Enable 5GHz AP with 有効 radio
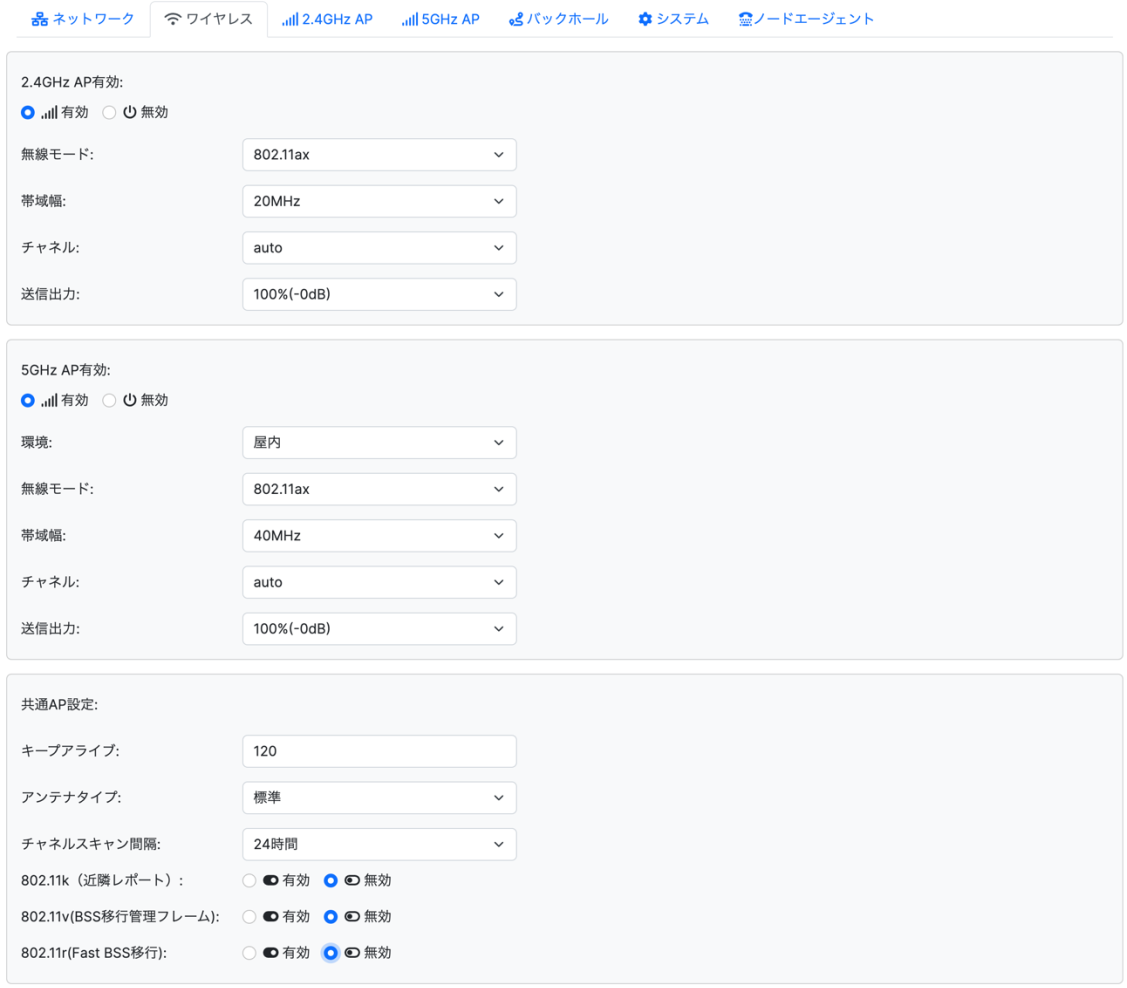This screenshot has width=1127, height=988. tap(27, 401)
